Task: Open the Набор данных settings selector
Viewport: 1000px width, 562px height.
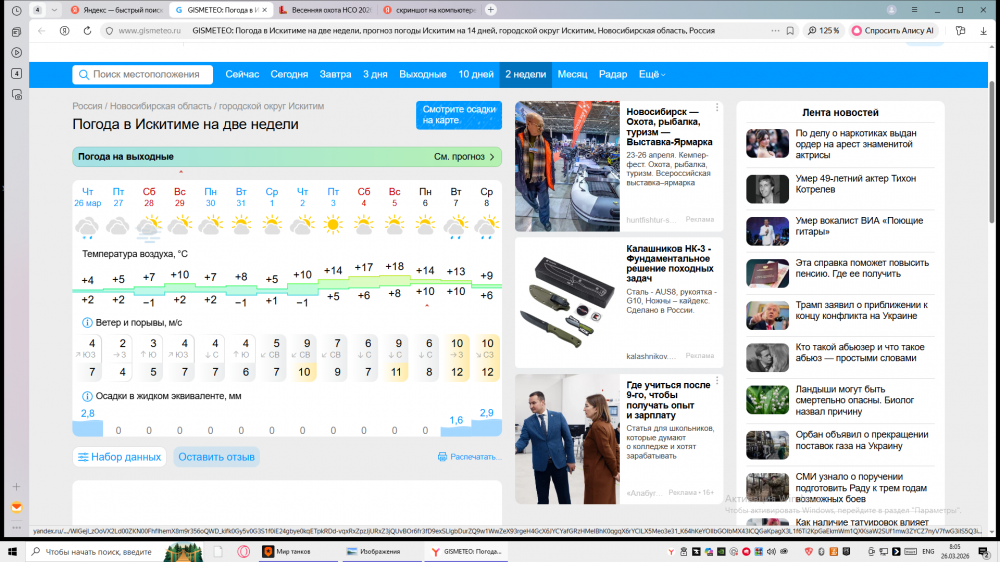Action: tap(118, 457)
